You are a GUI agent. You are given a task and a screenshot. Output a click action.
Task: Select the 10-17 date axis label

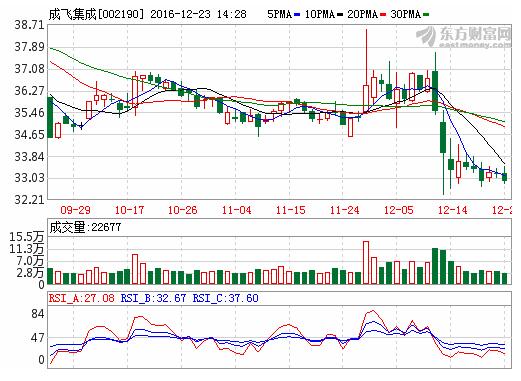click(x=129, y=210)
